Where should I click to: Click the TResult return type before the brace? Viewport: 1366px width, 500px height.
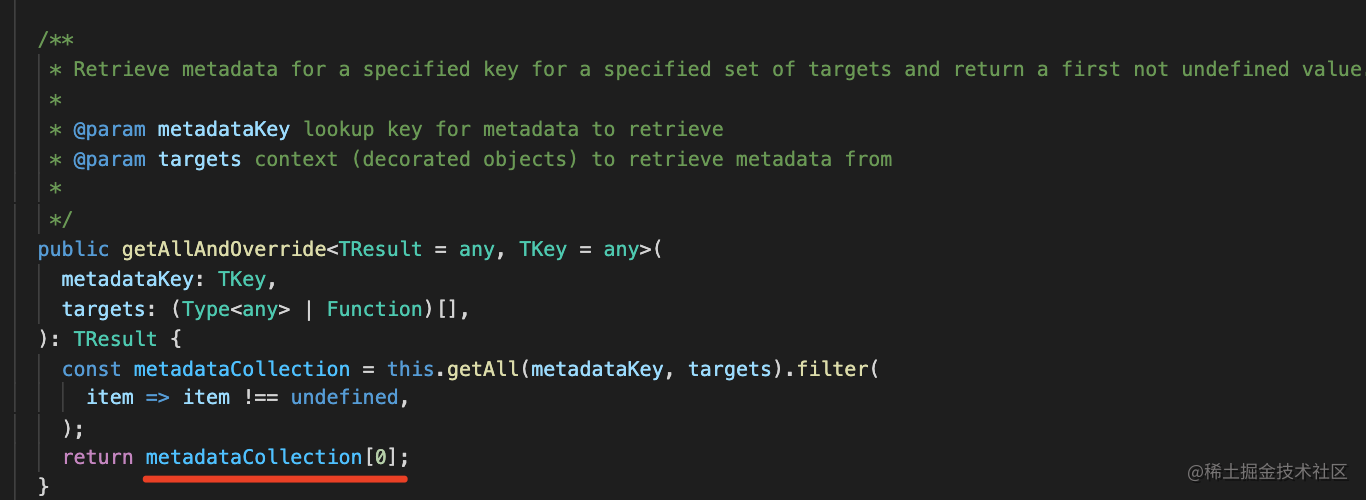(x=115, y=339)
